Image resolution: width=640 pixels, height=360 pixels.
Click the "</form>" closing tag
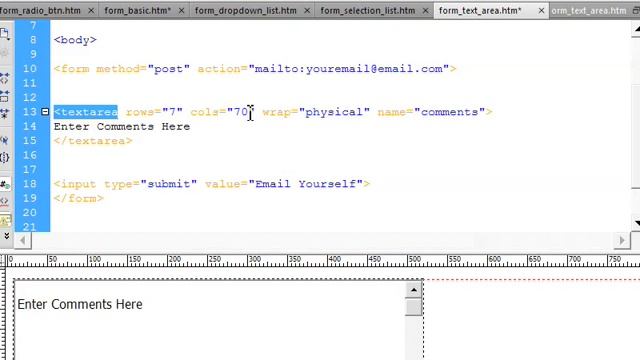79,198
